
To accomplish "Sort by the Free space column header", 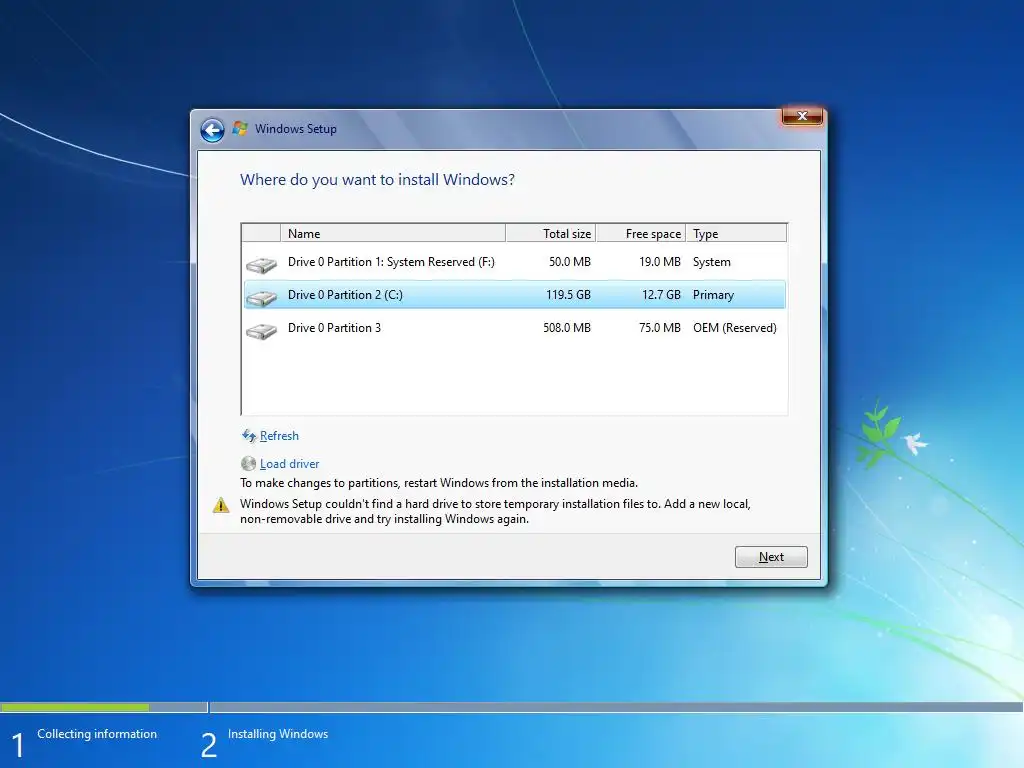I will [641, 233].
